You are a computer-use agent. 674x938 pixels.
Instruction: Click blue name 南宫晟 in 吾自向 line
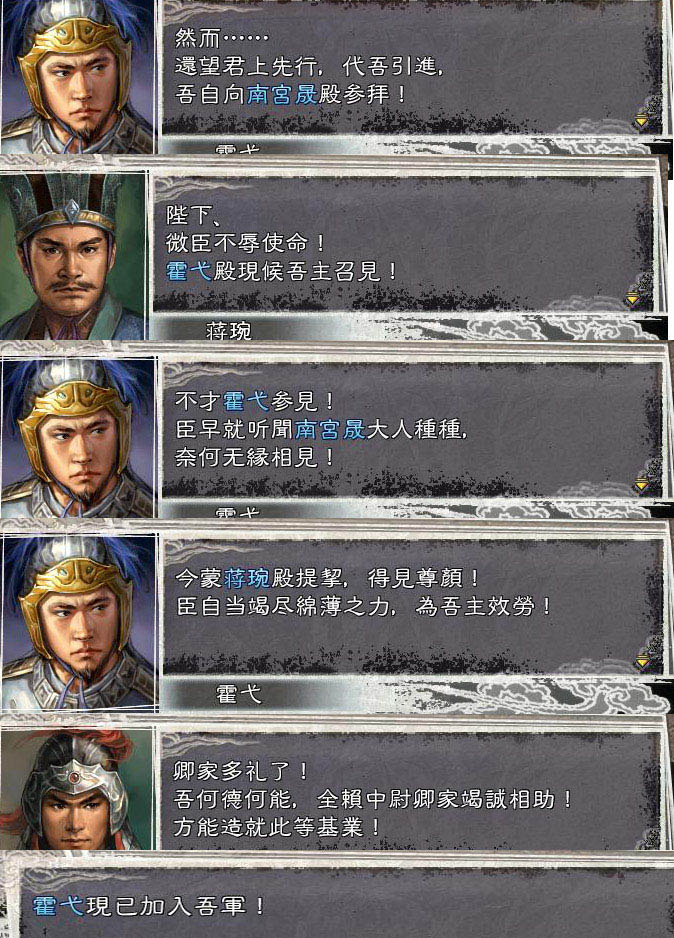tap(282, 95)
